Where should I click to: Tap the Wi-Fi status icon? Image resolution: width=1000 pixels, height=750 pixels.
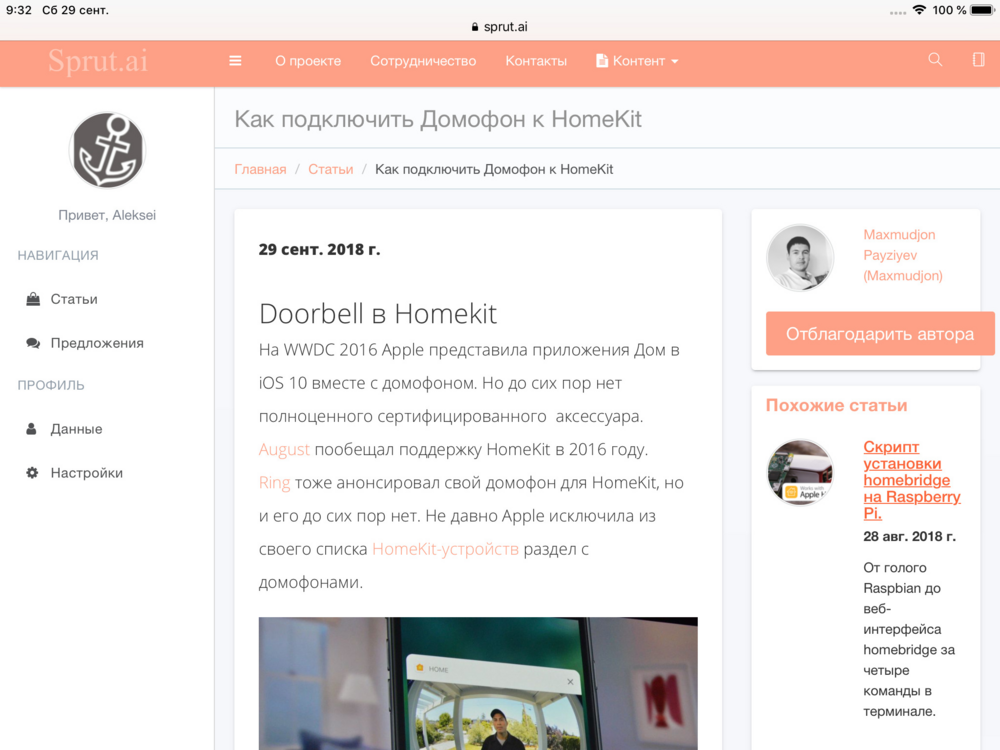pos(919,10)
